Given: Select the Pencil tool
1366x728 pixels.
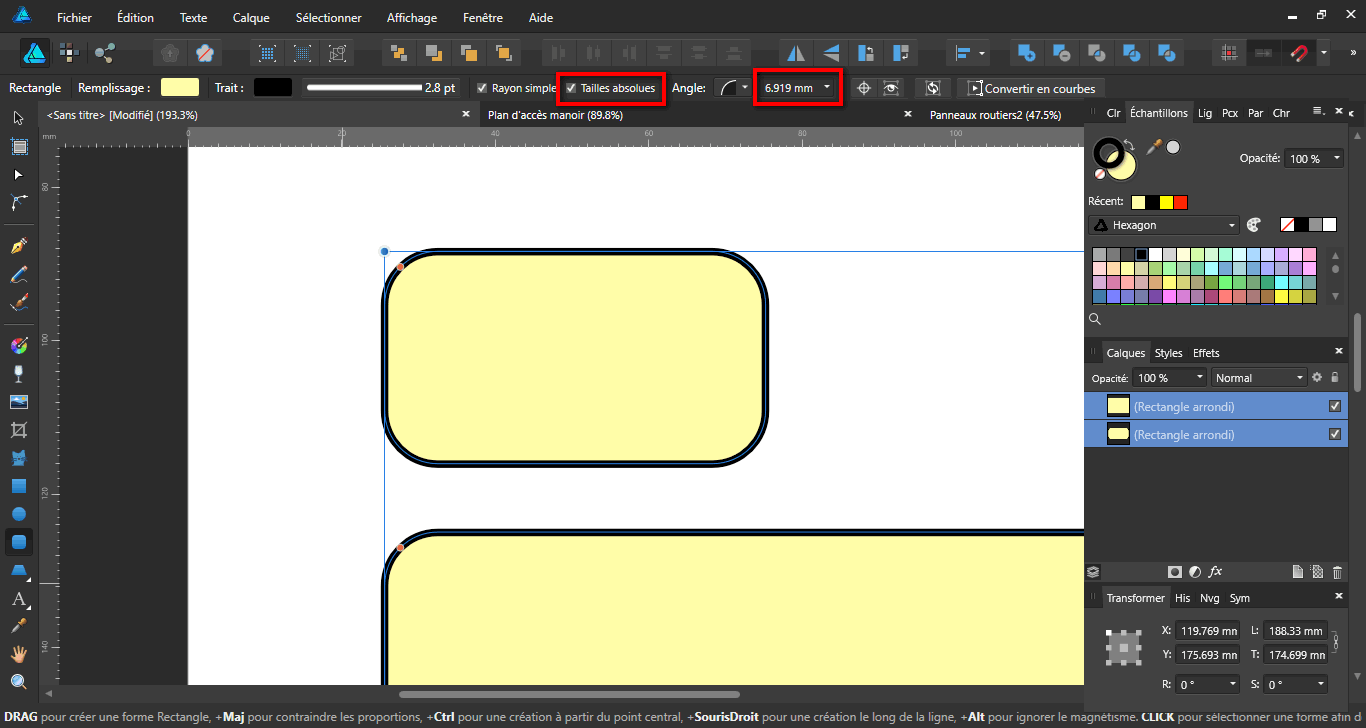Looking at the screenshot, I should (x=19, y=274).
